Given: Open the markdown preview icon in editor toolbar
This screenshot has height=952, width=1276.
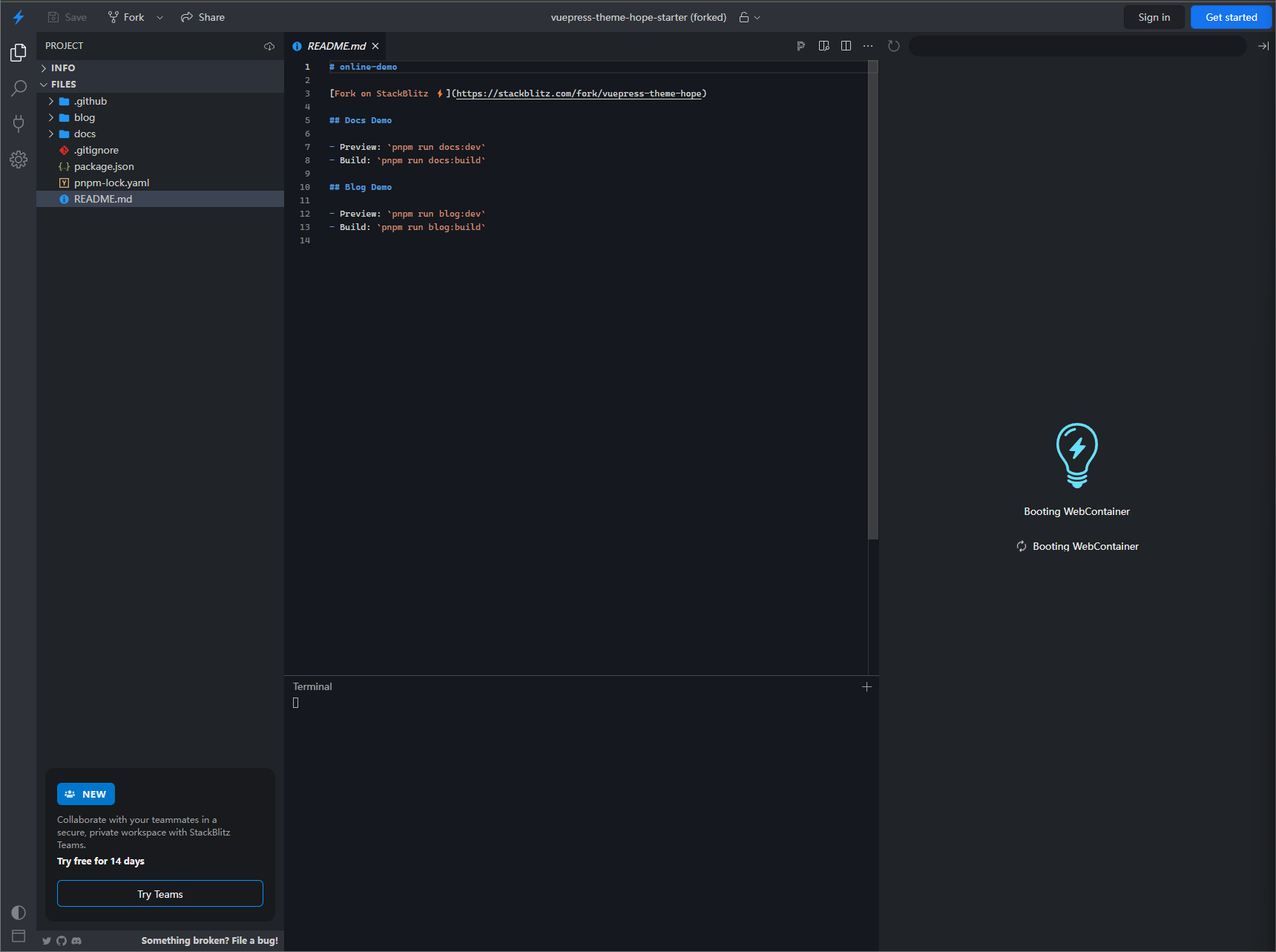Looking at the screenshot, I should 823,46.
